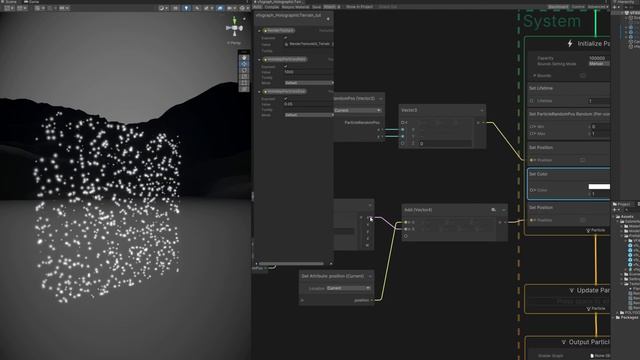Viewport: 640px width, 360px height.
Task: Click Compile in VFX Graph toolbar
Action: pyautogui.click(x=271, y=7)
